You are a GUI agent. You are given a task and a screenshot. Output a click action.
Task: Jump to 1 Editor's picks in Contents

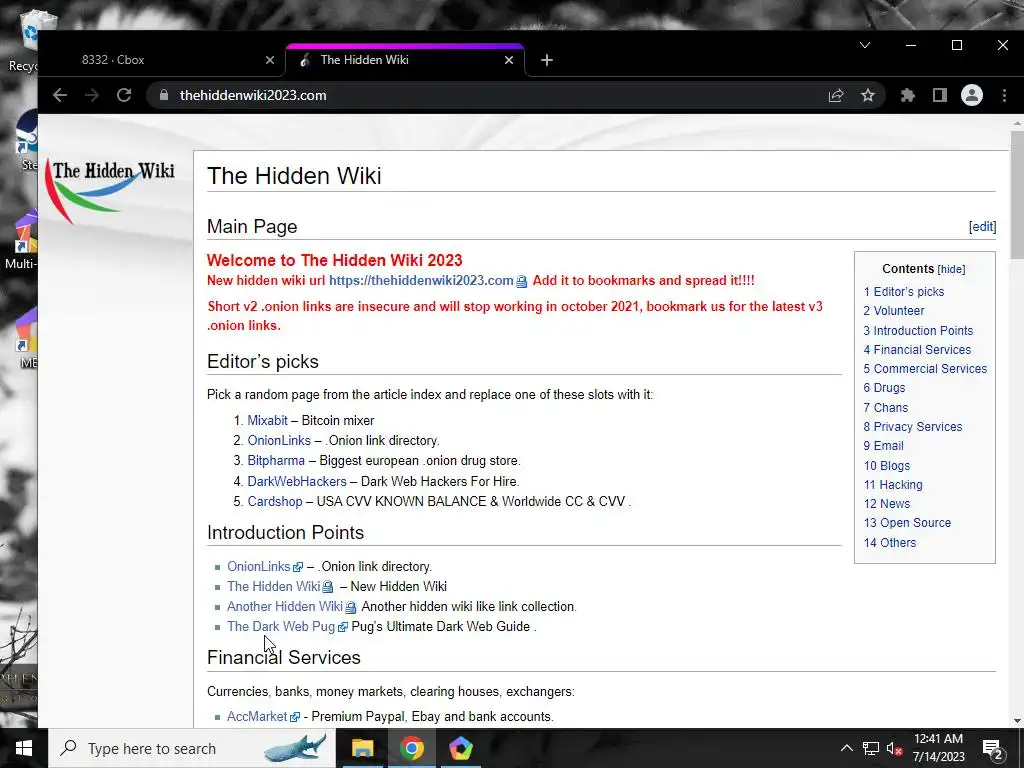click(x=904, y=292)
